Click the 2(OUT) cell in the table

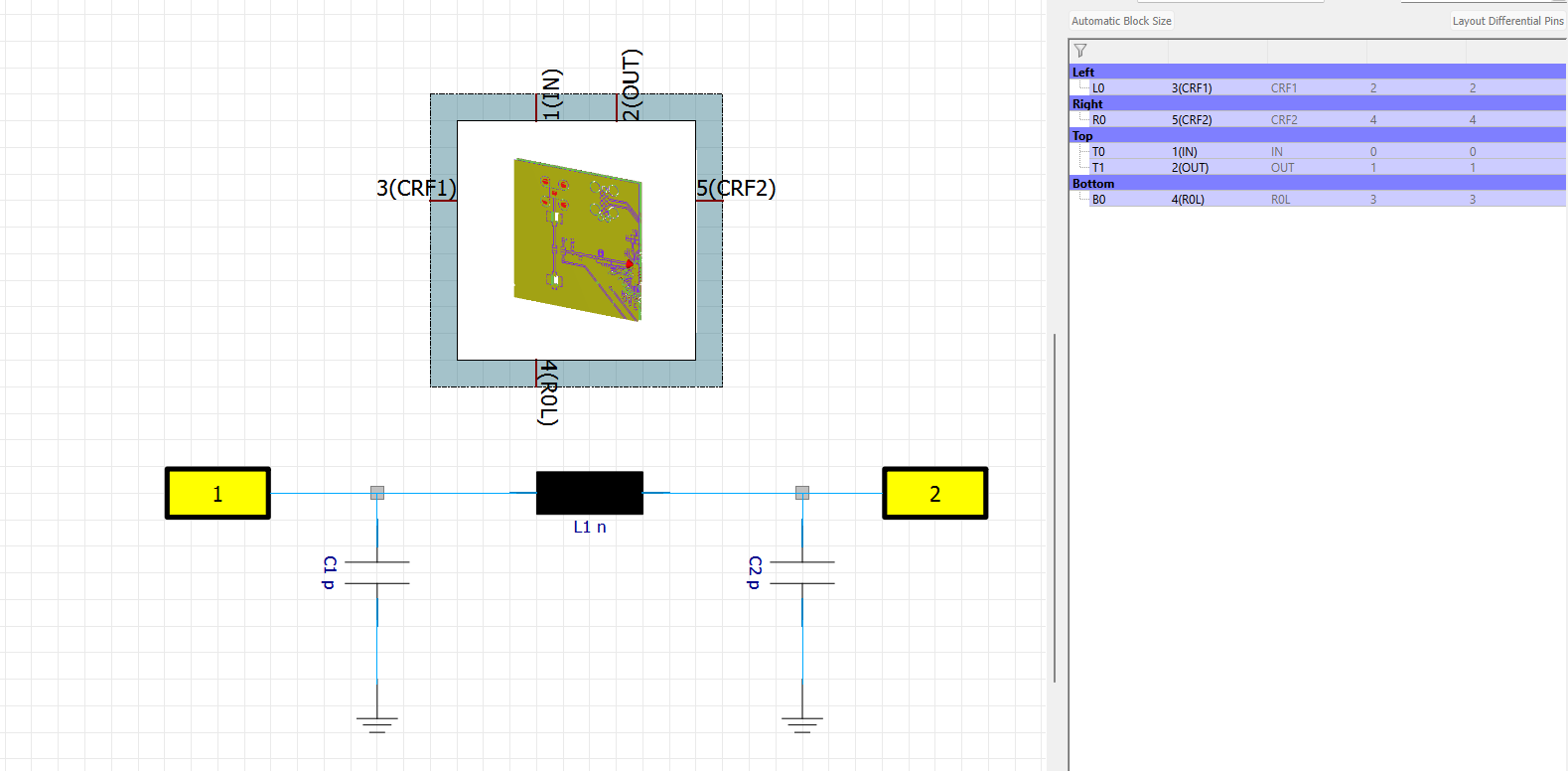pyautogui.click(x=1190, y=167)
